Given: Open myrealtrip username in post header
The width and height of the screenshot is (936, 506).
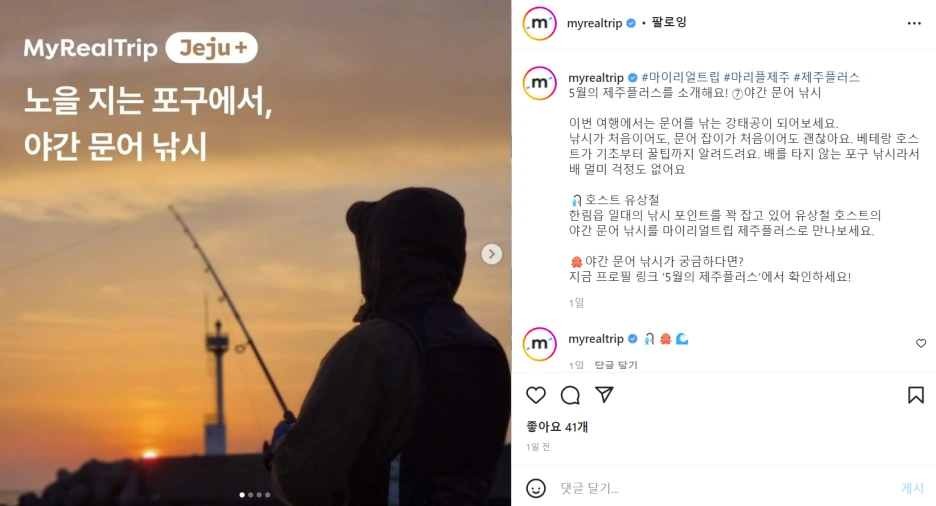Looking at the screenshot, I should 594,23.
